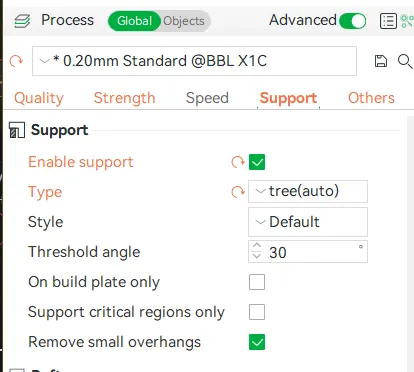Open the Style Default dropdown
Image resolution: width=414 pixels, height=372 pixels.
[308, 222]
